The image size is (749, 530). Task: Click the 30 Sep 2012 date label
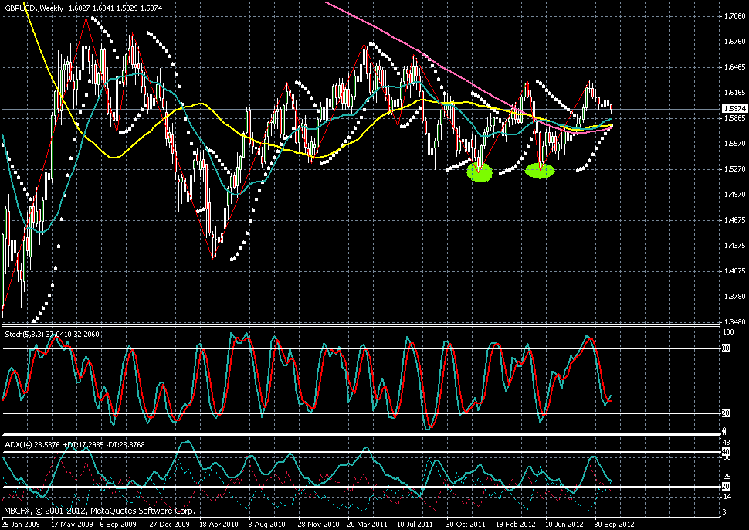click(614, 524)
